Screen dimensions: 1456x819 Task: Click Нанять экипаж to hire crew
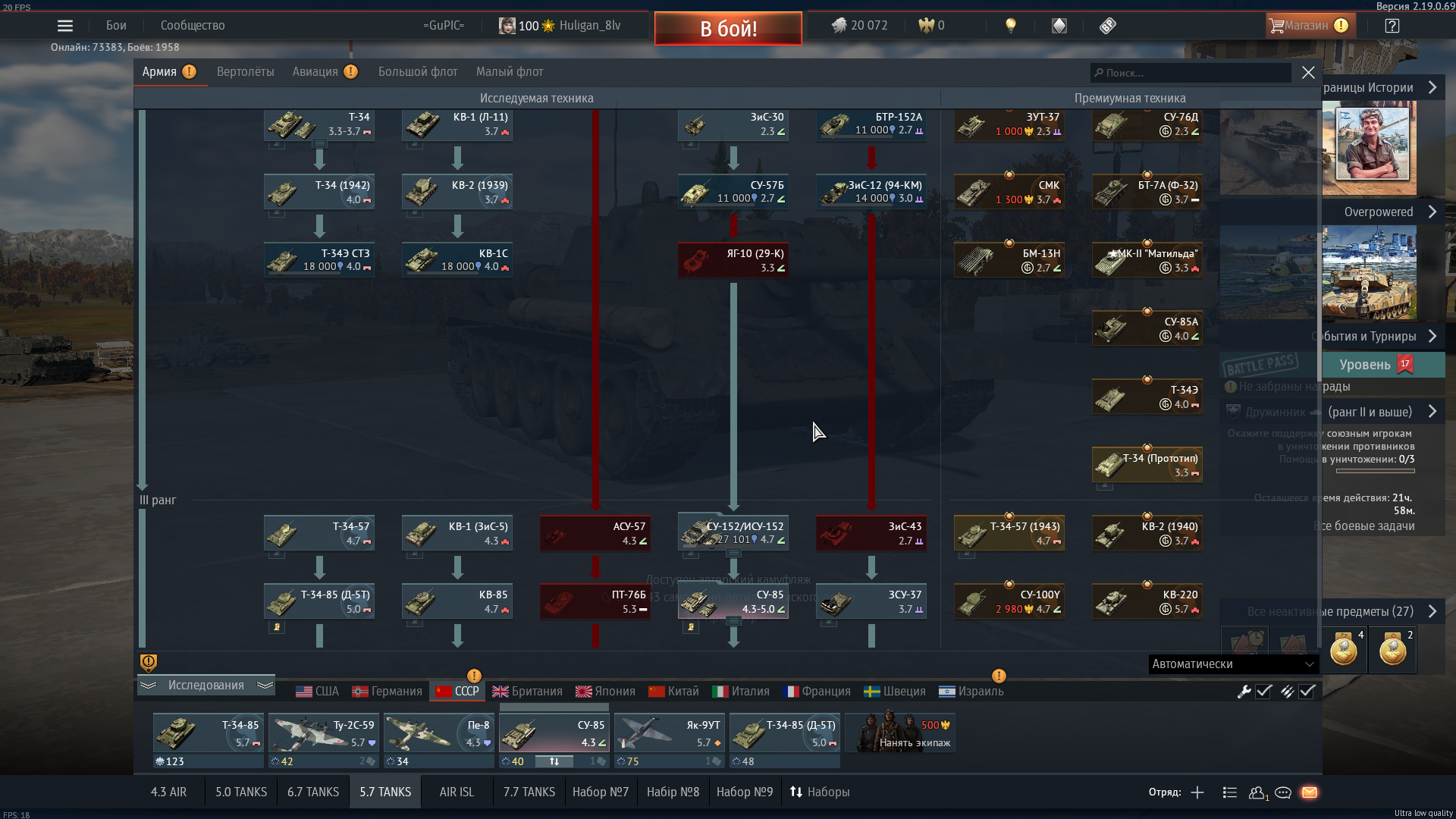click(x=900, y=733)
